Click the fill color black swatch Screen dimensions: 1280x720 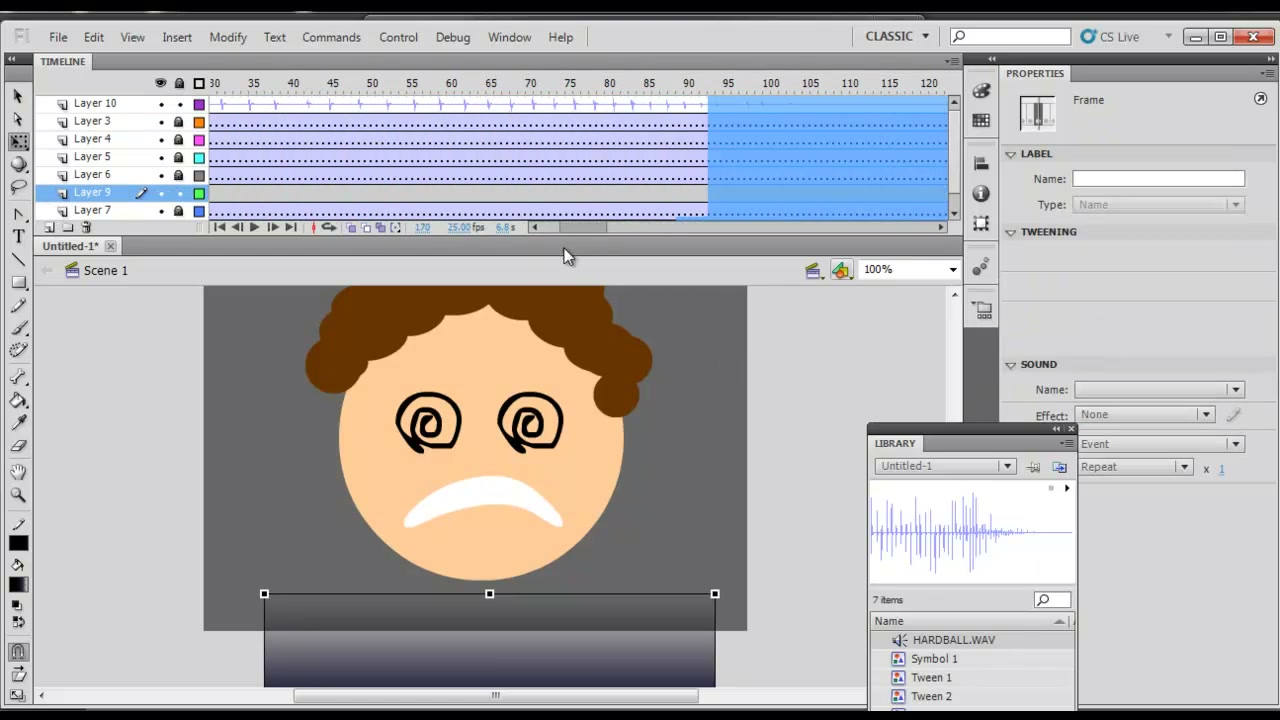pyautogui.click(x=18, y=585)
